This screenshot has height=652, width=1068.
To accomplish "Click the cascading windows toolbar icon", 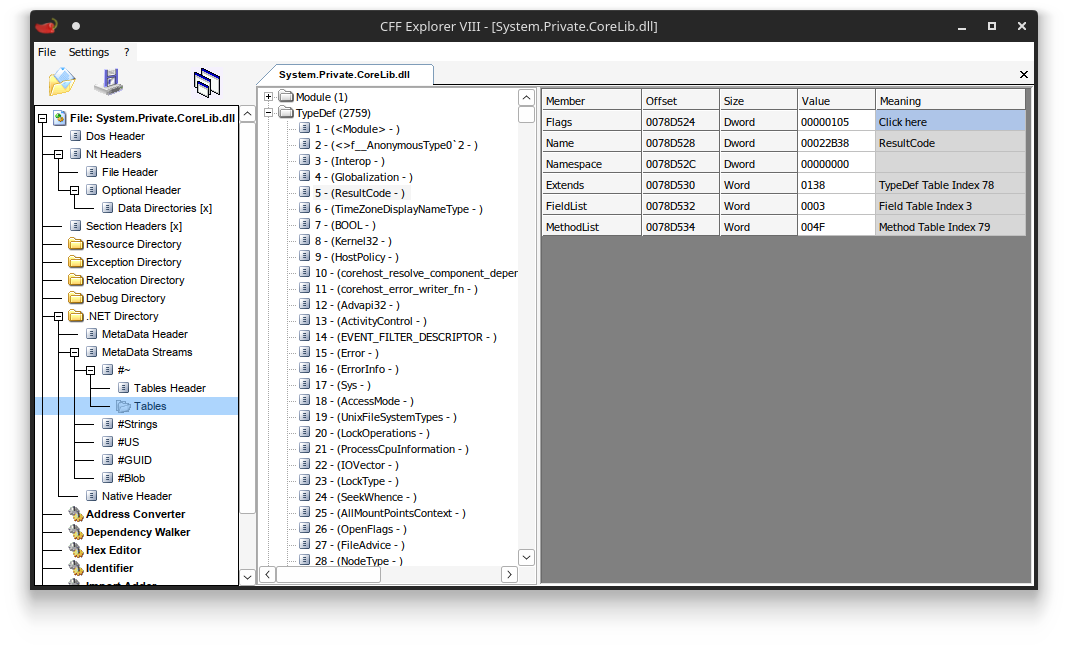I will pos(207,82).
